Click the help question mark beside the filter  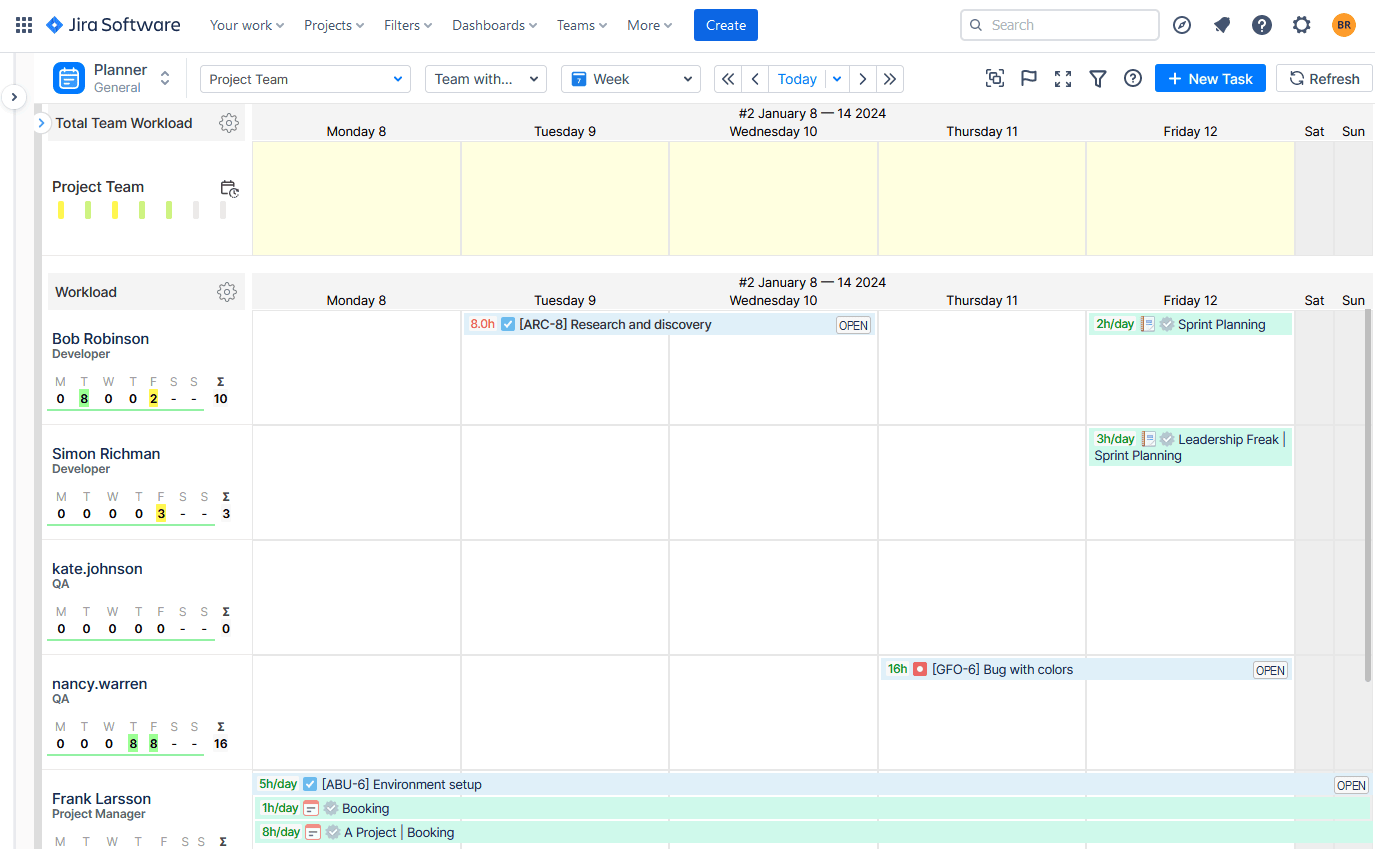tap(1132, 78)
